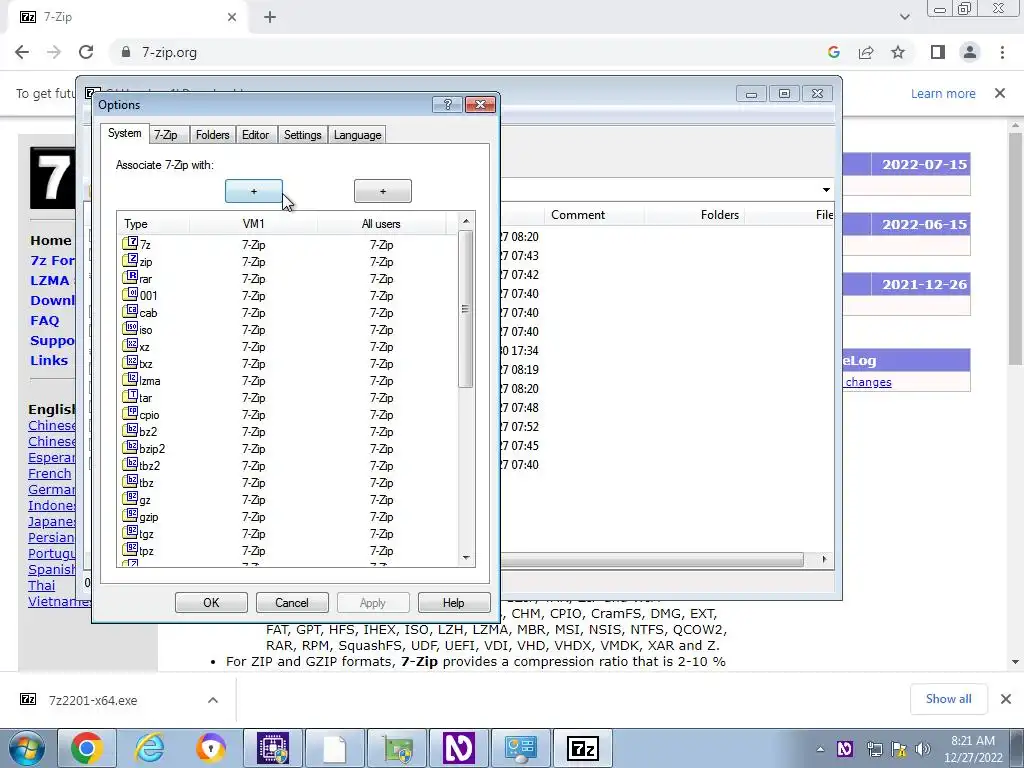Open Internet Explorer from the taskbar
1024x768 pixels.
tap(150, 748)
